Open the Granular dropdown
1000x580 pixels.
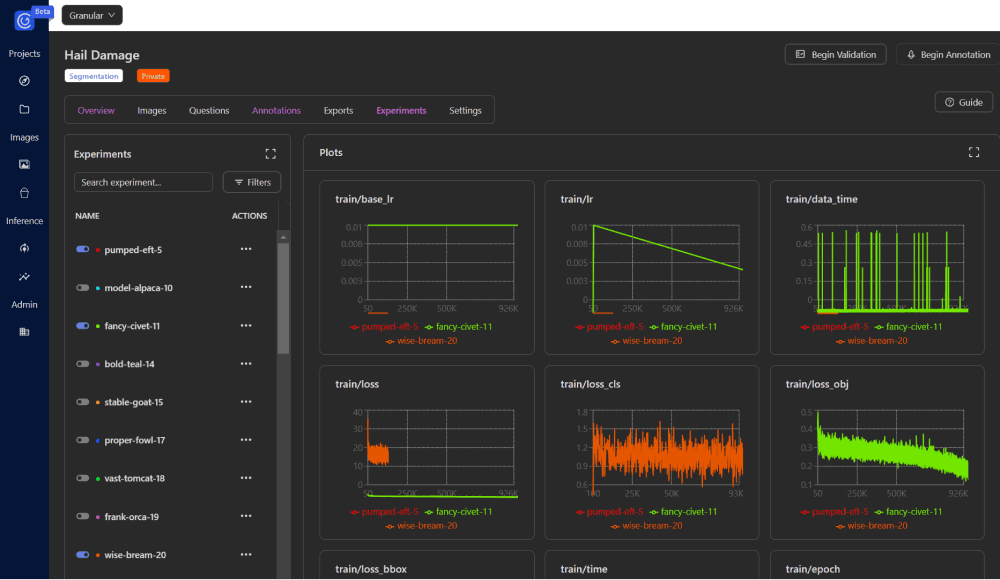(92, 15)
